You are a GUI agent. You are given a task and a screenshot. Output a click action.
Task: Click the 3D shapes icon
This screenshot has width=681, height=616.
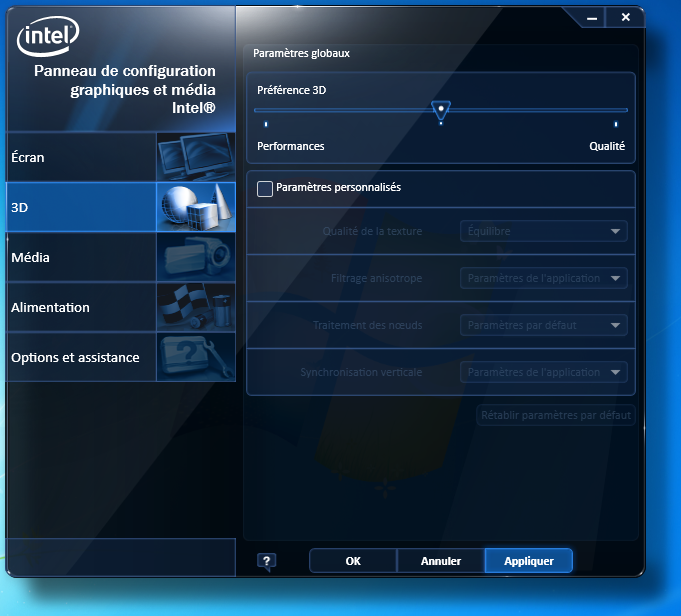point(196,207)
